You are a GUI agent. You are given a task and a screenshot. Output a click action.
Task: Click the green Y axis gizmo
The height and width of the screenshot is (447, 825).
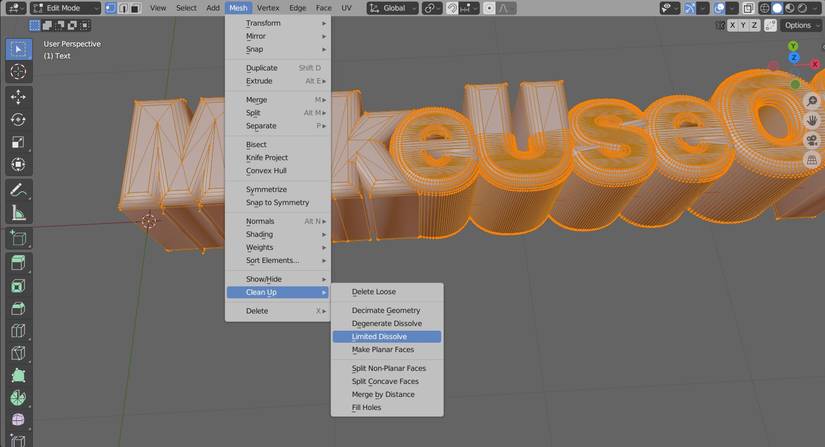point(793,46)
